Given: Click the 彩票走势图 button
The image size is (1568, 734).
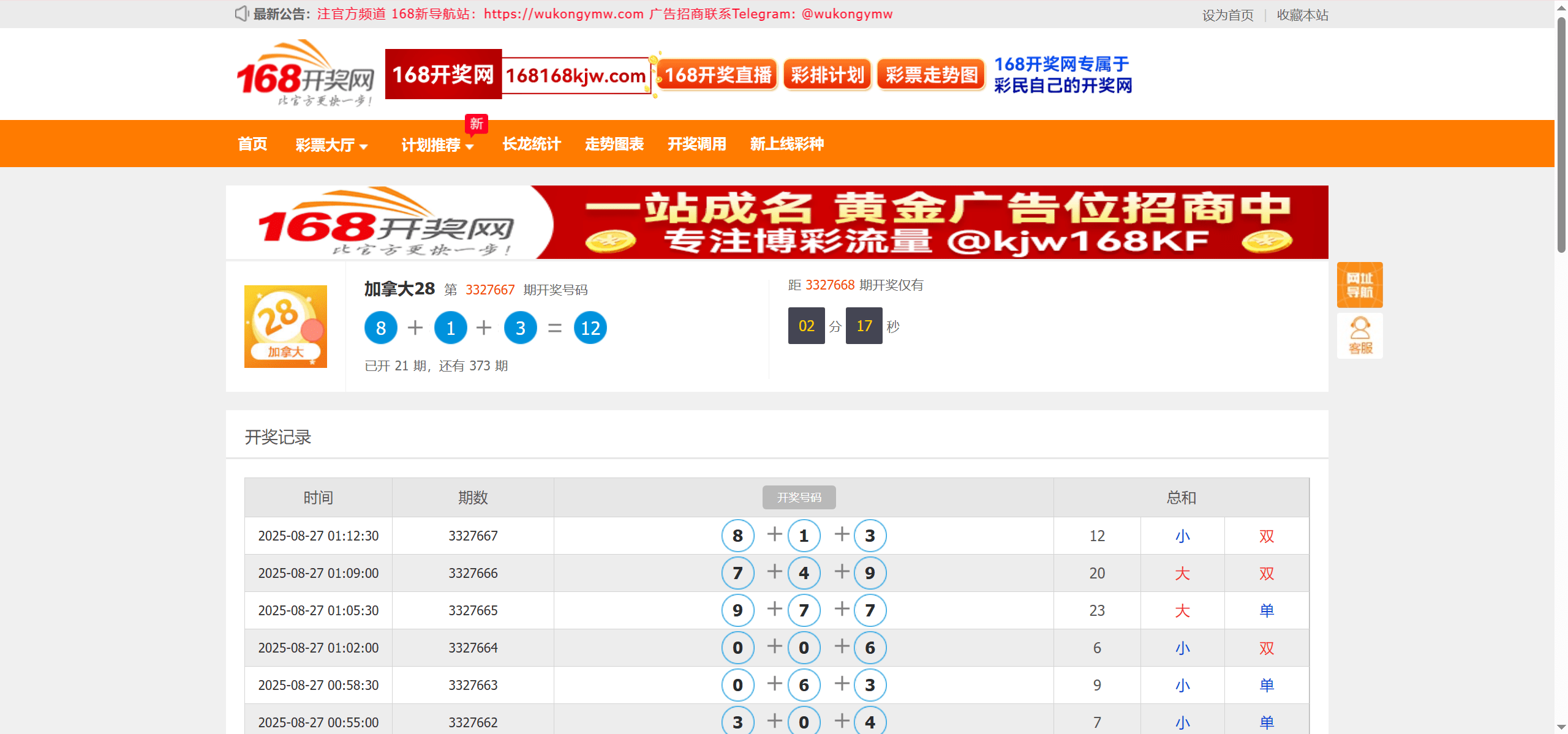Looking at the screenshot, I should point(931,75).
